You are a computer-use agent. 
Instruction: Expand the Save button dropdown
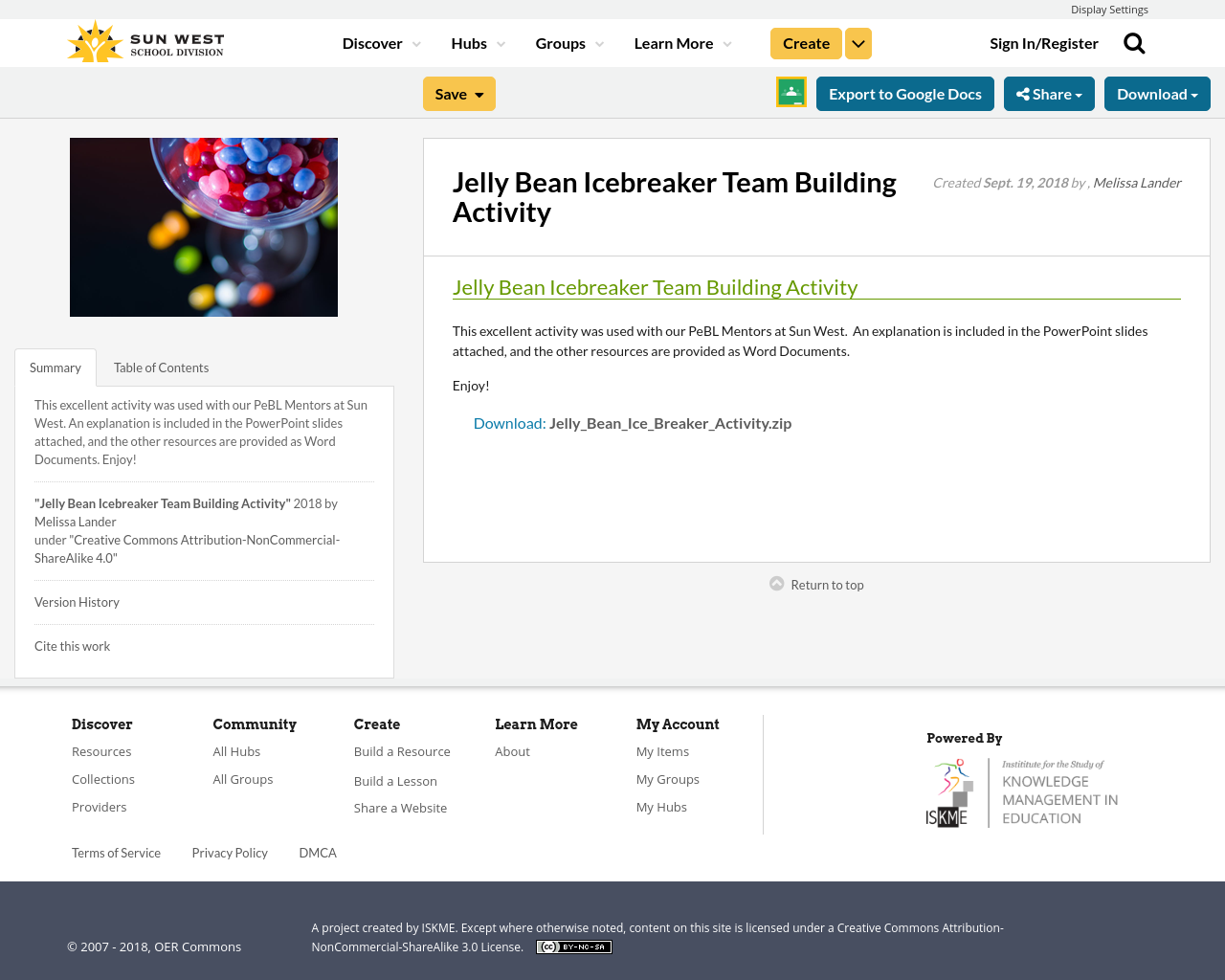click(x=479, y=93)
